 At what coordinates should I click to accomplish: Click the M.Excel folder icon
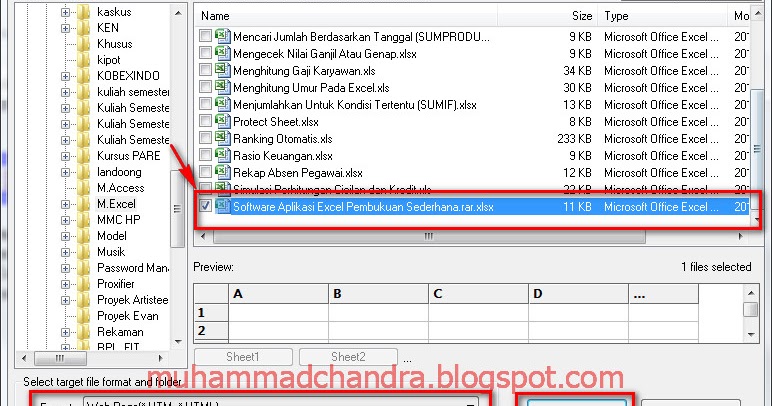click(x=84, y=204)
